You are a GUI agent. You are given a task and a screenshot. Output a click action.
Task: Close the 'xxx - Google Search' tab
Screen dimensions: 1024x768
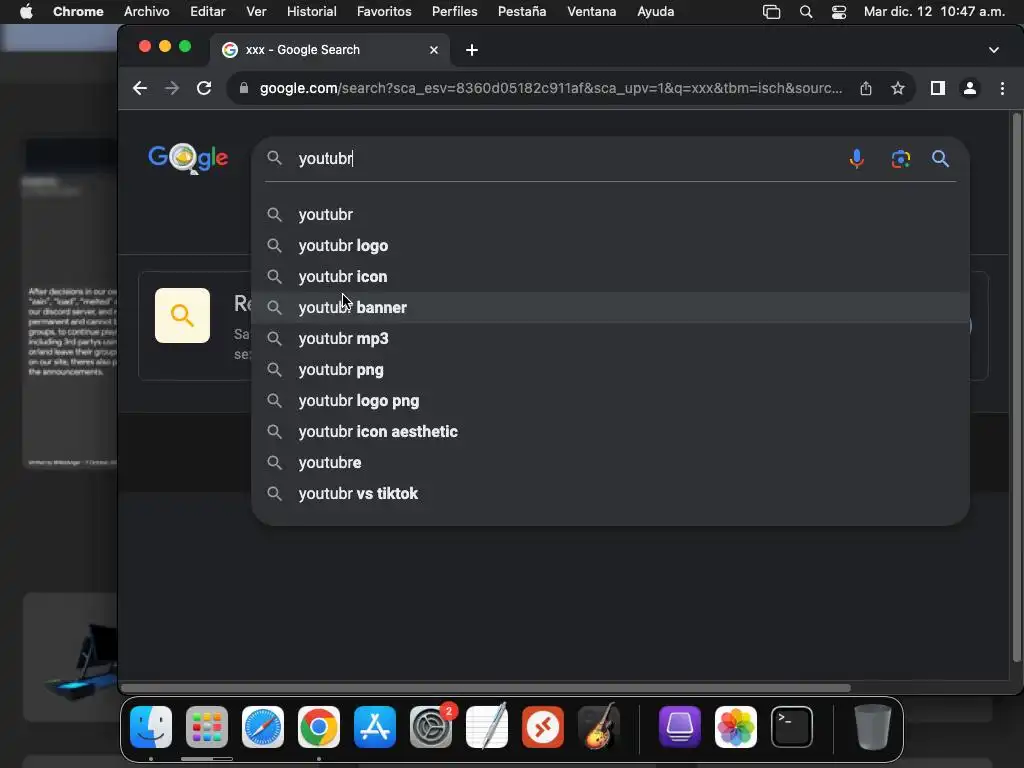434,50
